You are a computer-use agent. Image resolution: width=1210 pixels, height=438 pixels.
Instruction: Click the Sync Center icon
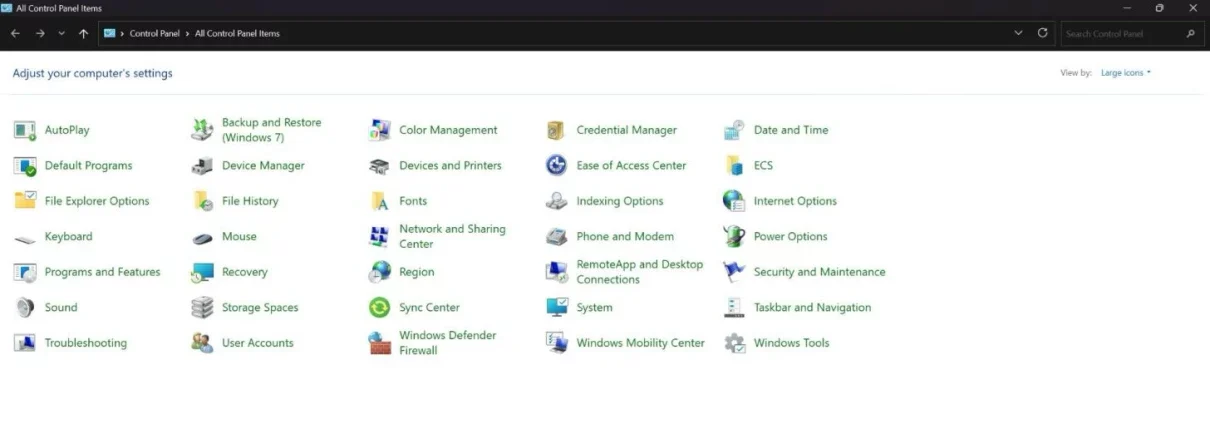click(380, 308)
